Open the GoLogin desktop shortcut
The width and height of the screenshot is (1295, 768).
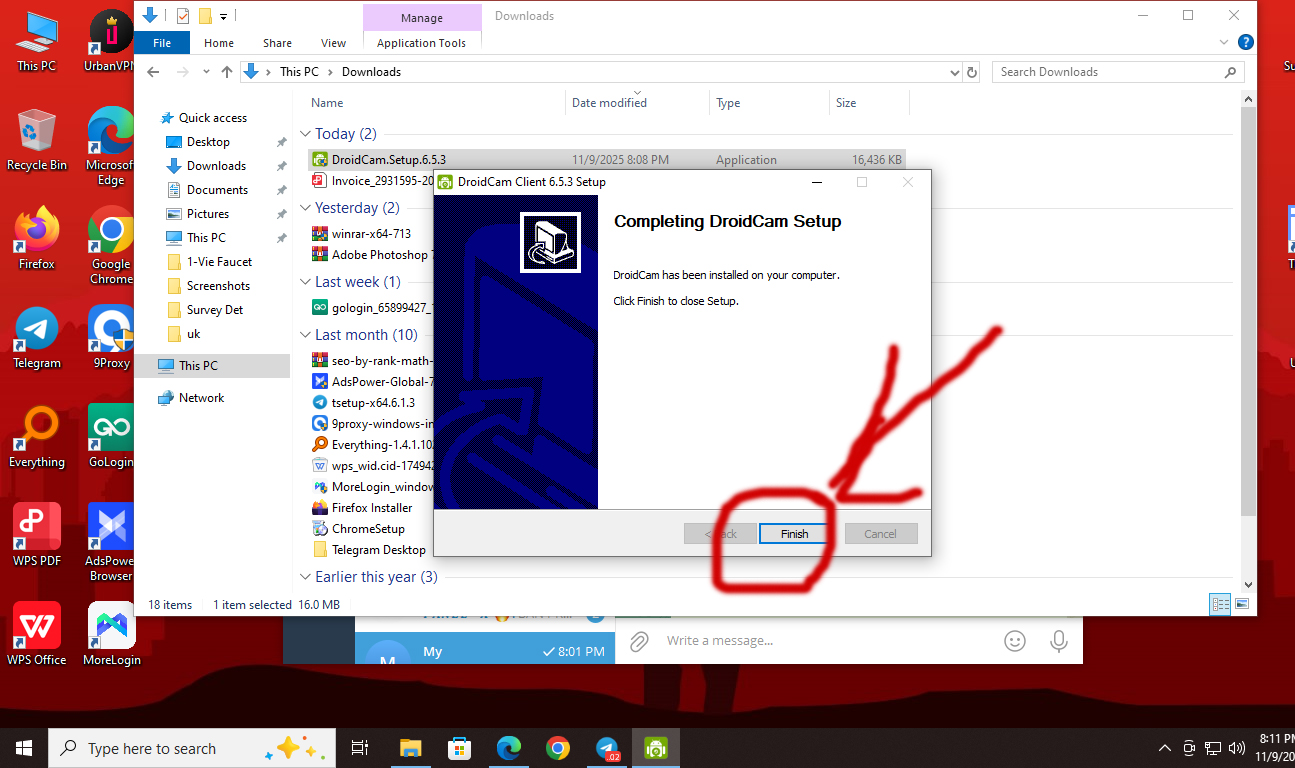point(111,436)
